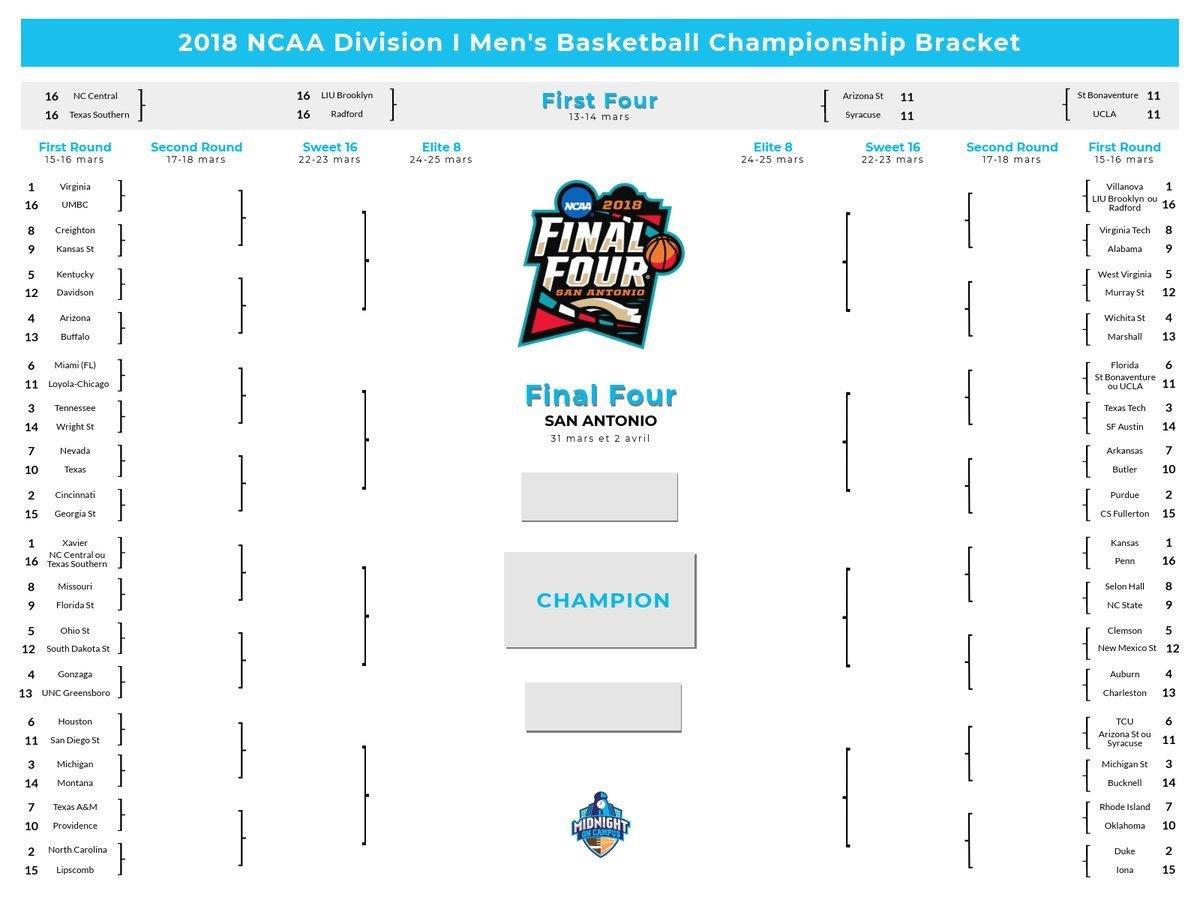Select the right Second Round header
The height and width of the screenshot is (900, 1200).
click(1012, 147)
